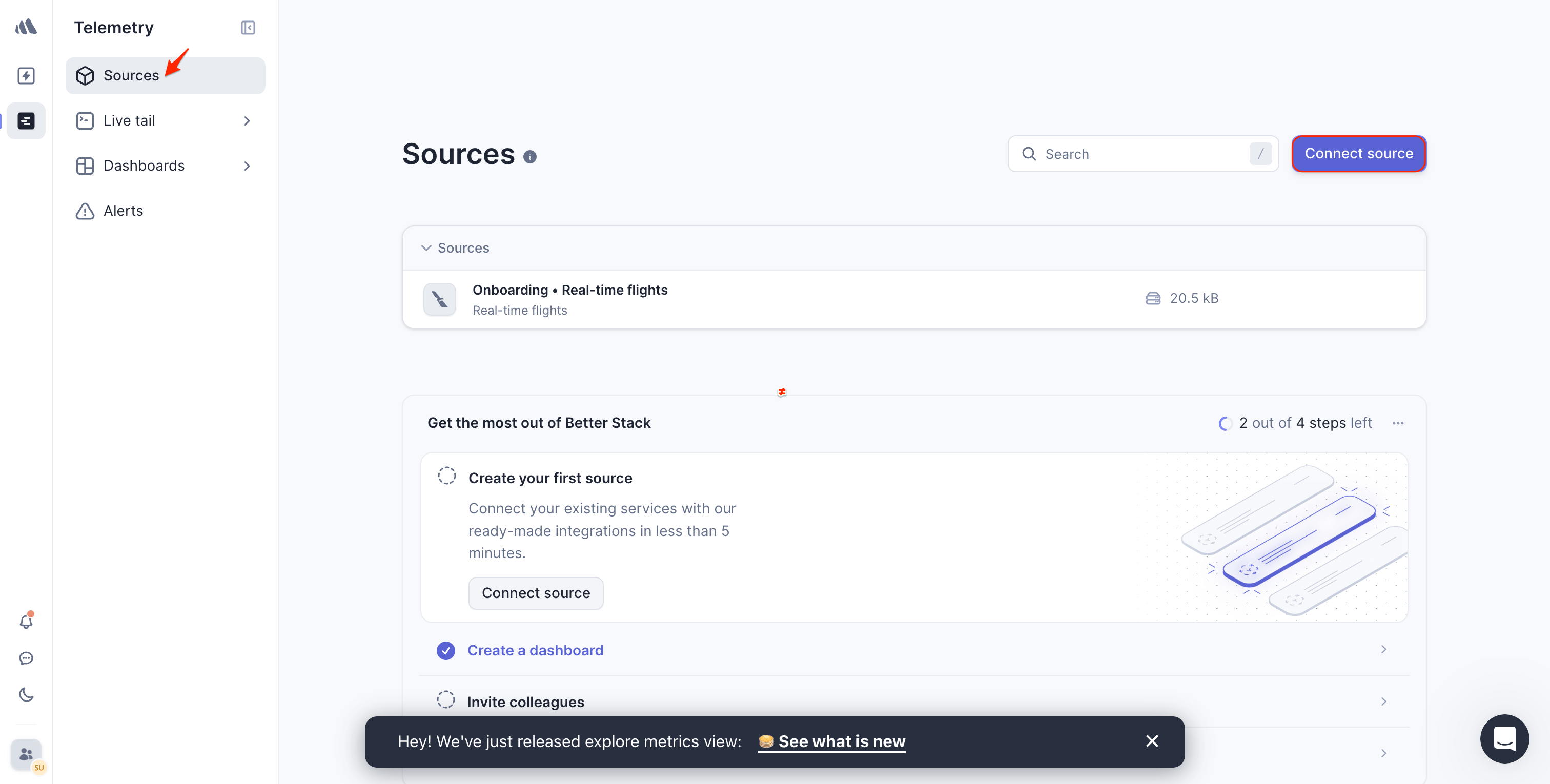
Task: Click the info icon beside Sources heading
Action: pos(529,157)
